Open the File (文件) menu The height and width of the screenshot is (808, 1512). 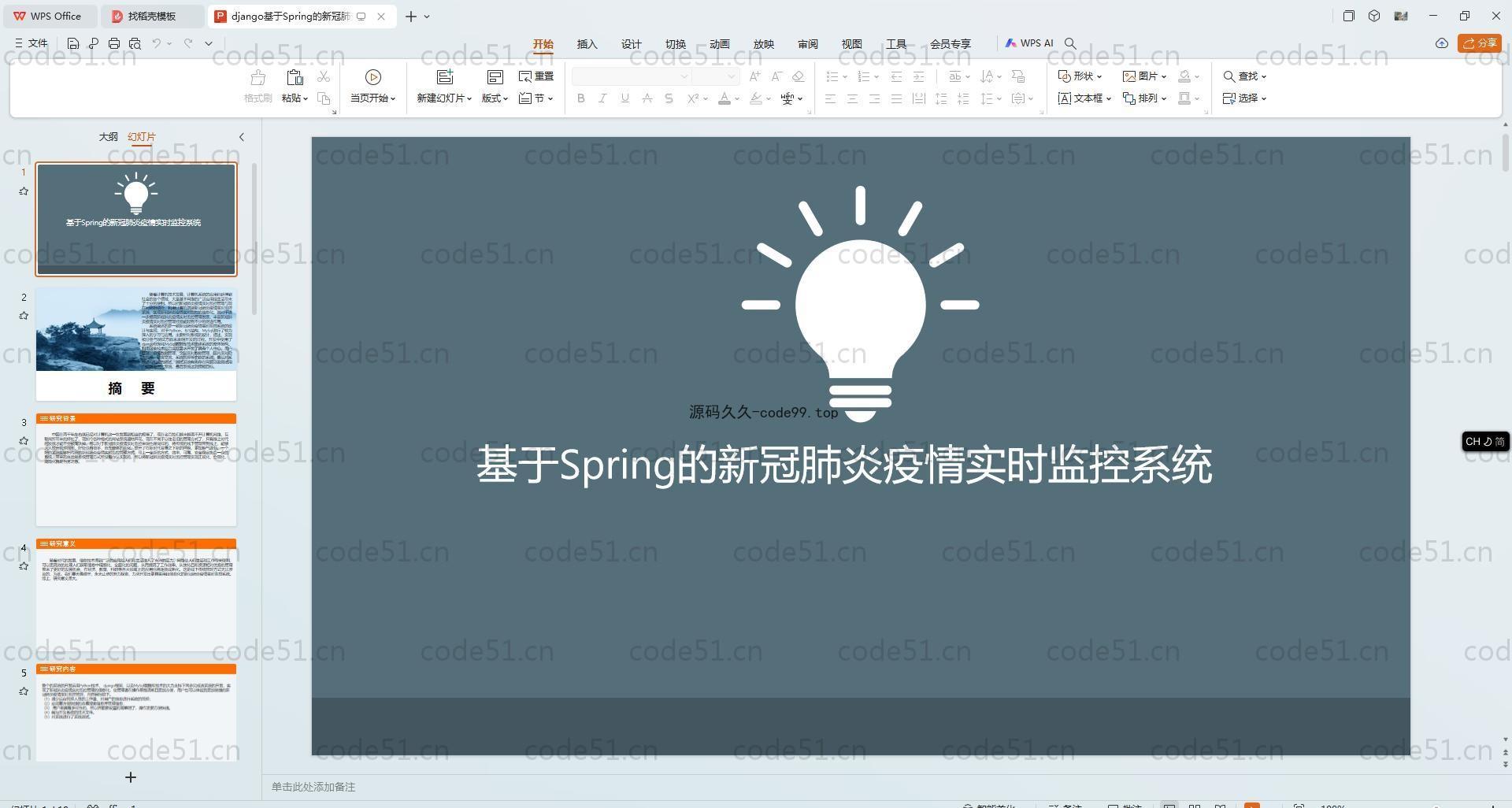pyautogui.click(x=31, y=43)
